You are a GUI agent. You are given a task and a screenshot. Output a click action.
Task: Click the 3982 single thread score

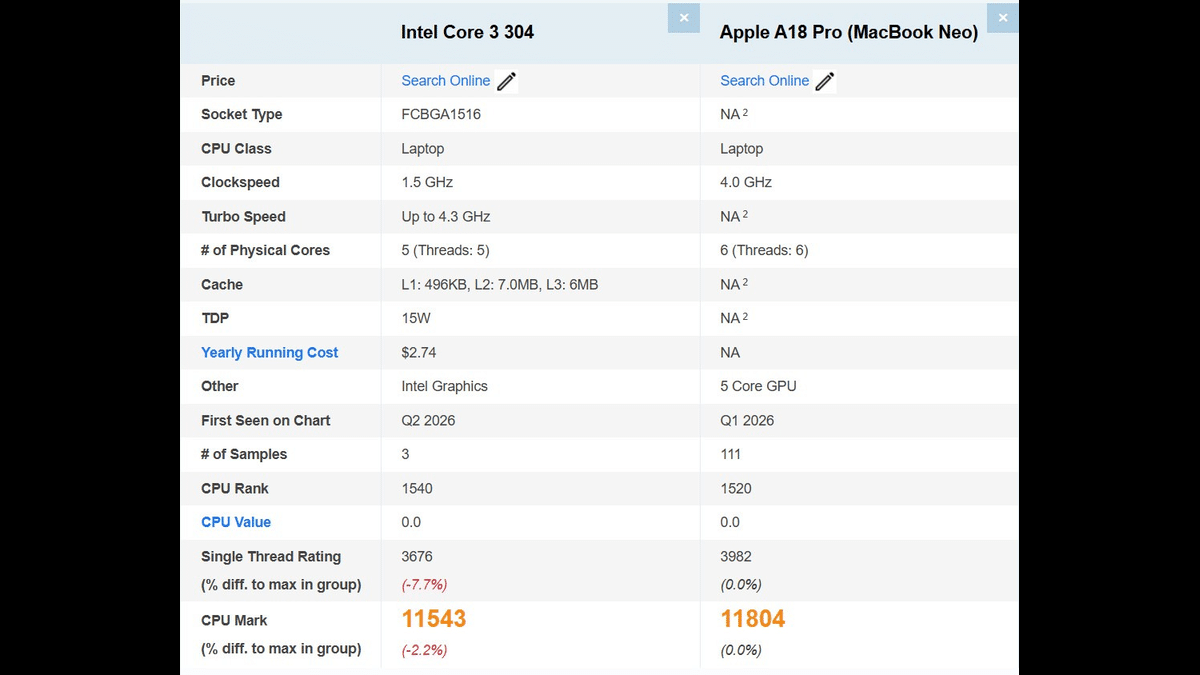736,557
